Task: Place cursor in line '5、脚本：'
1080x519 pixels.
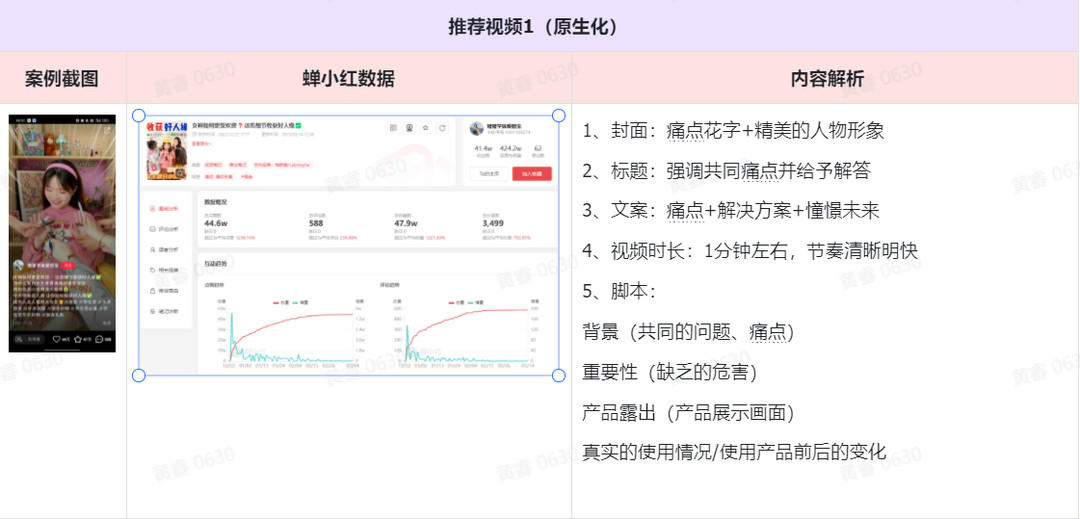Action: [x=620, y=291]
